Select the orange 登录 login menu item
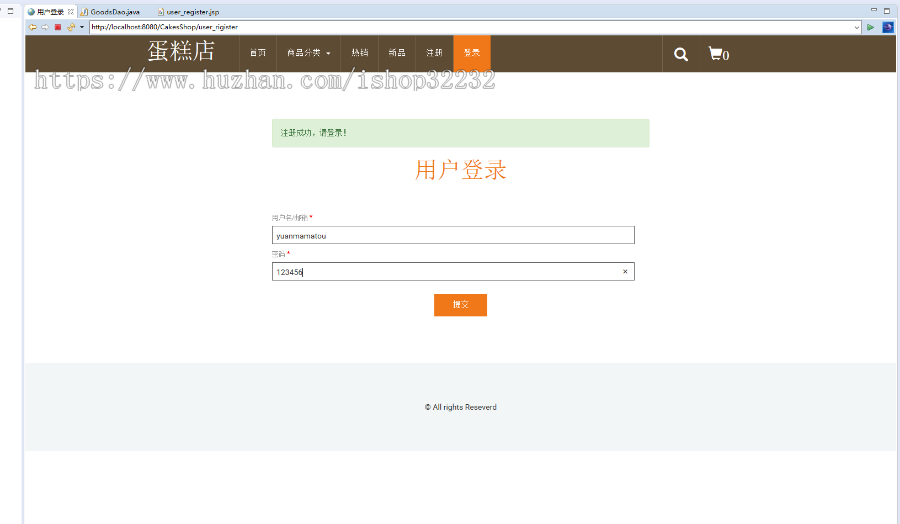The image size is (900, 524). (472, 53)
